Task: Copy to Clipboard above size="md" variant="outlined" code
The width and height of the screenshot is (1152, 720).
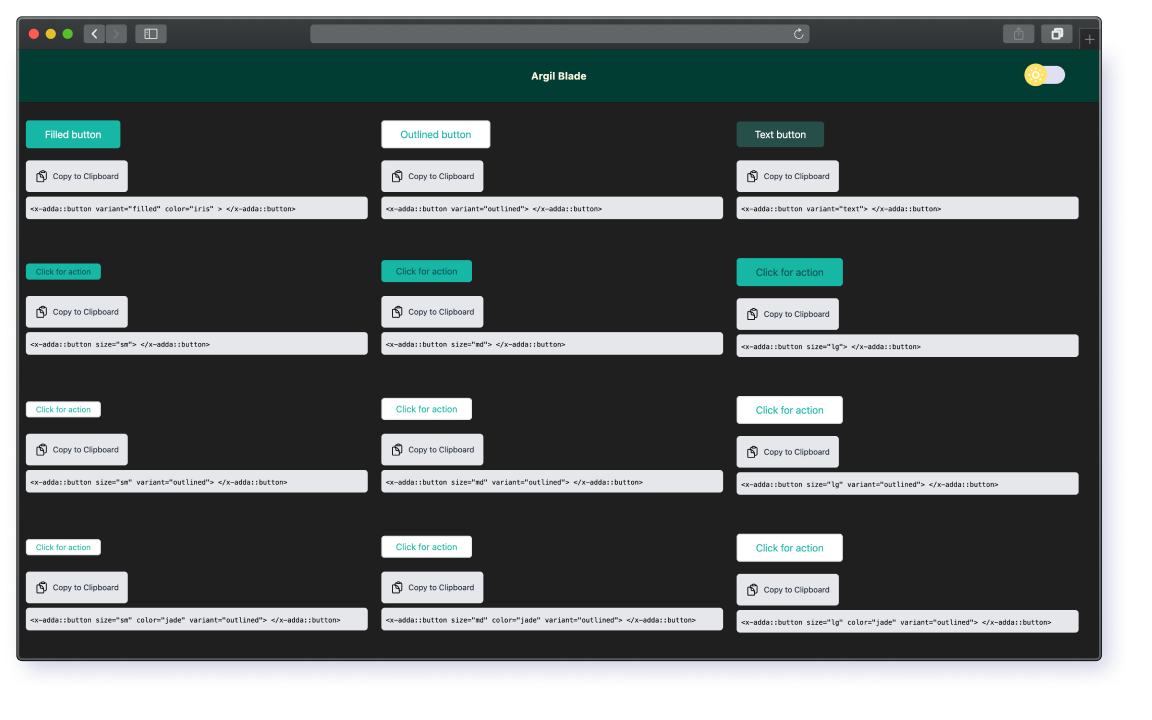Action: click(x=432, y=450)
